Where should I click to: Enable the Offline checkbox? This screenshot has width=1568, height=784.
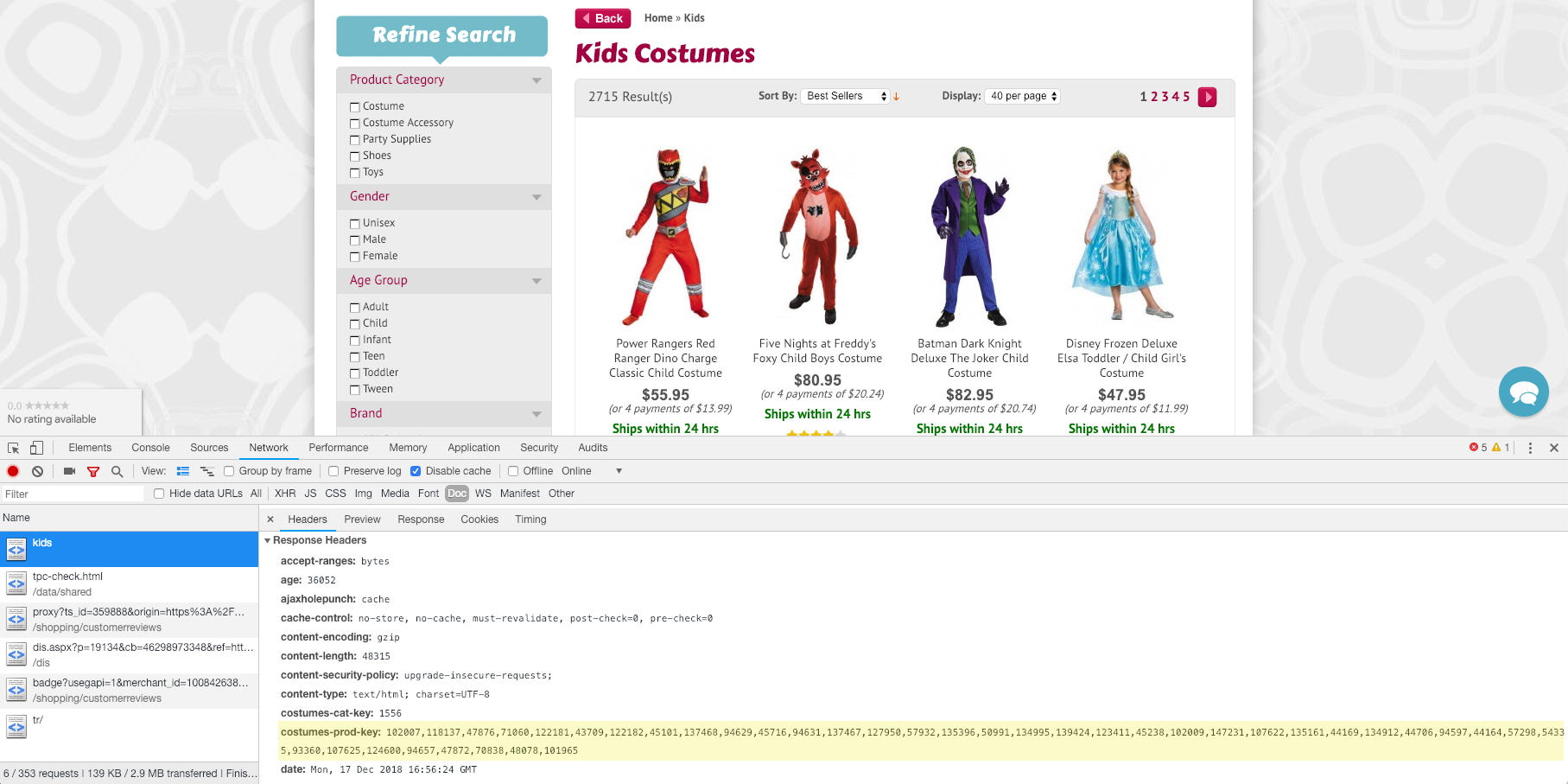(x=513, y=471)
